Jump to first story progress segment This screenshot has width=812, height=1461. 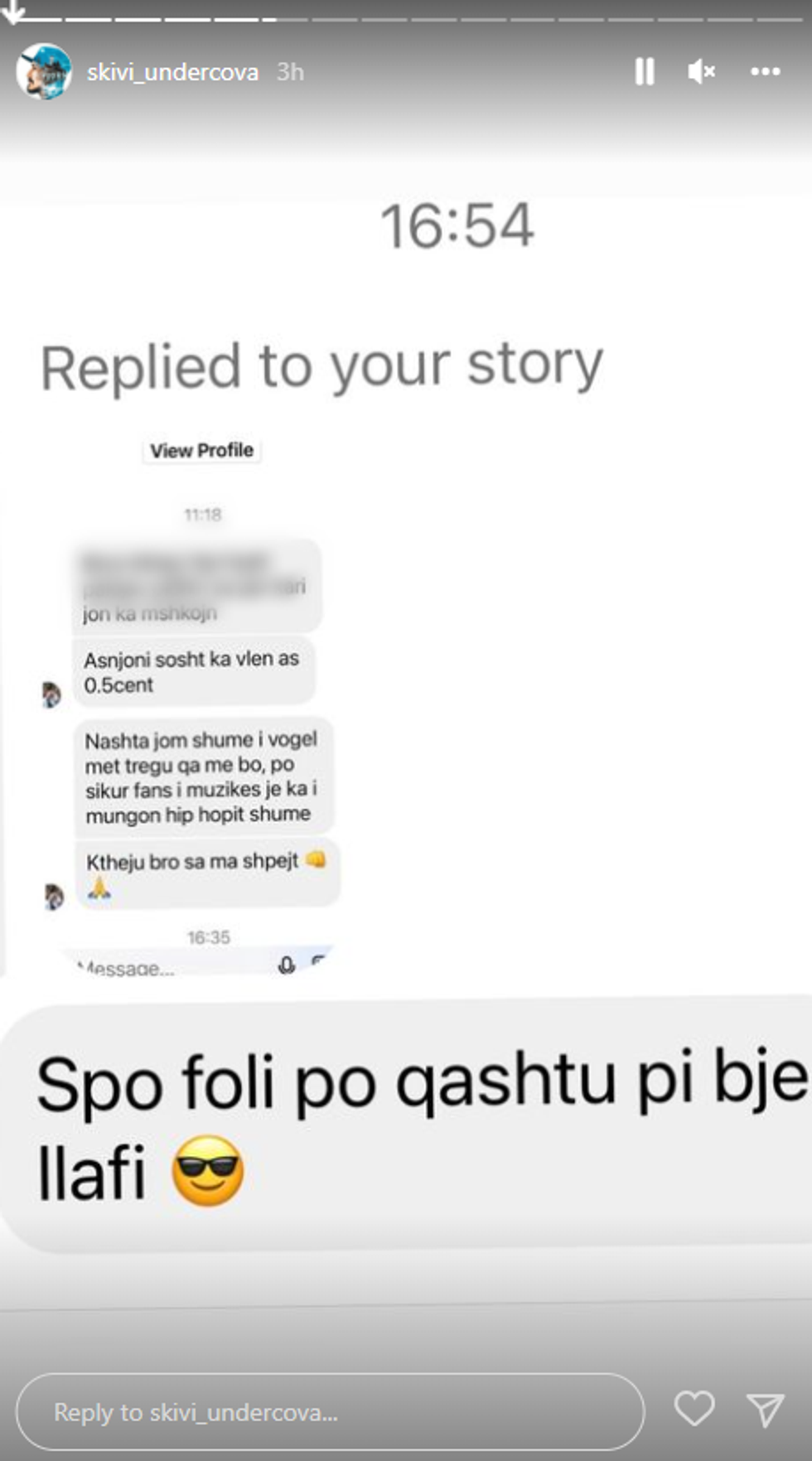point(36,19)
